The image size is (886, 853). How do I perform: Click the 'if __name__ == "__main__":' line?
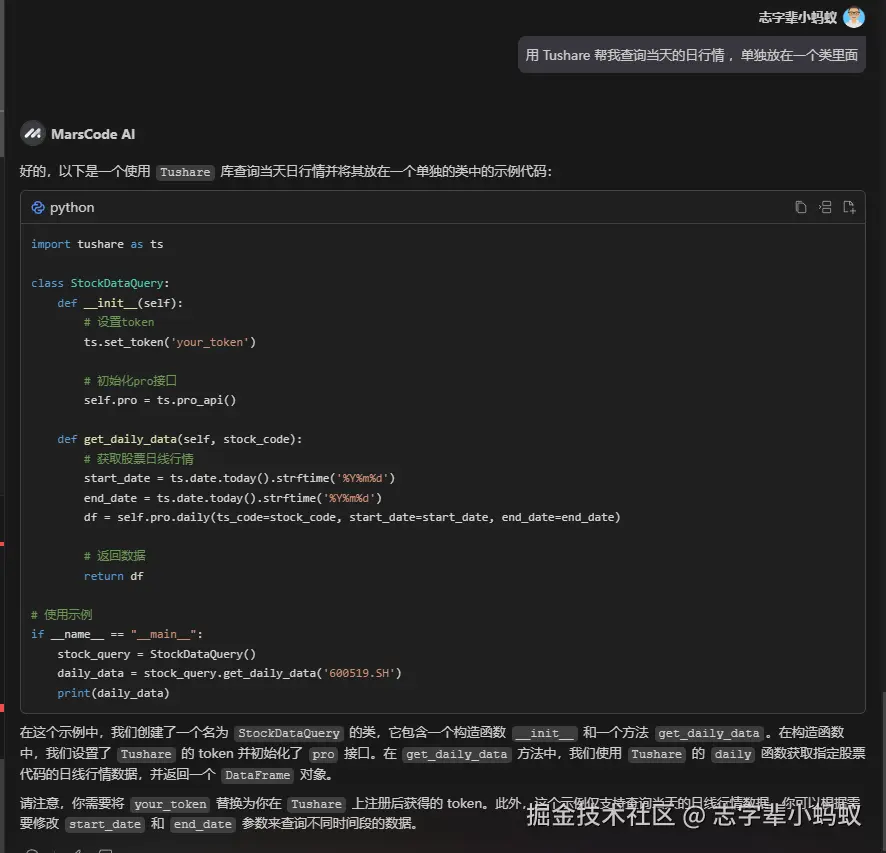point(117,634)
